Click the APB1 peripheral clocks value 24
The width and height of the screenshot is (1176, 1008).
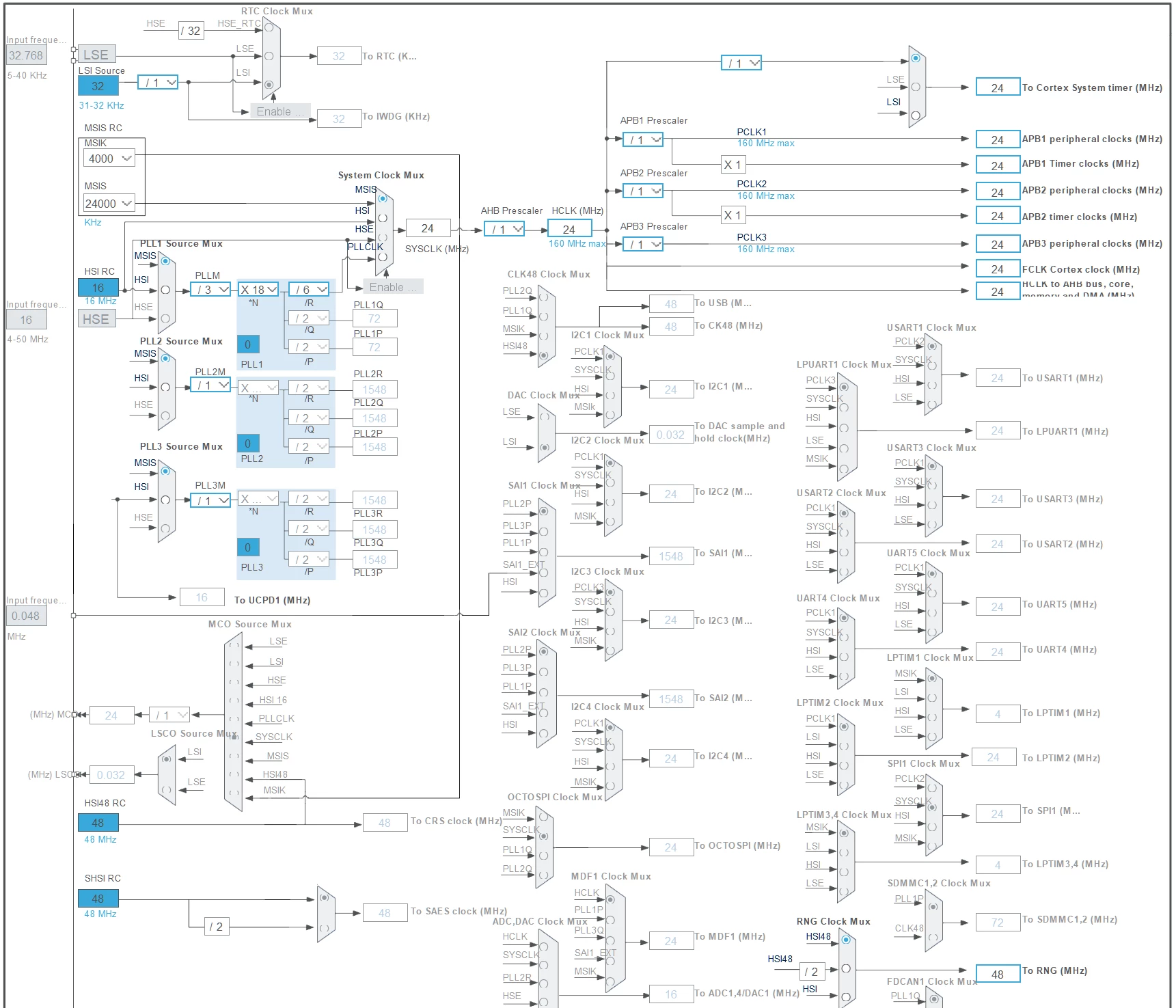[998, 139]
